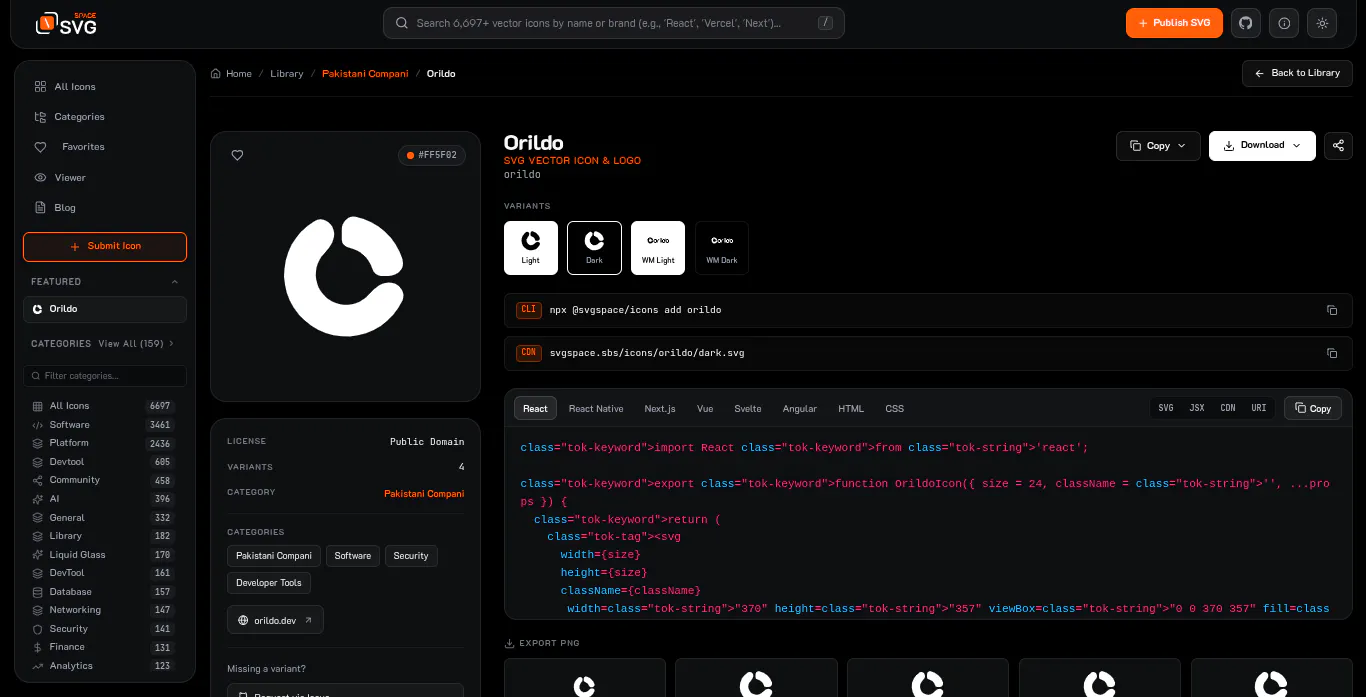Collapse the Featured section chevron
This screenshot has width=1366, height=697.
click(175, 282)
